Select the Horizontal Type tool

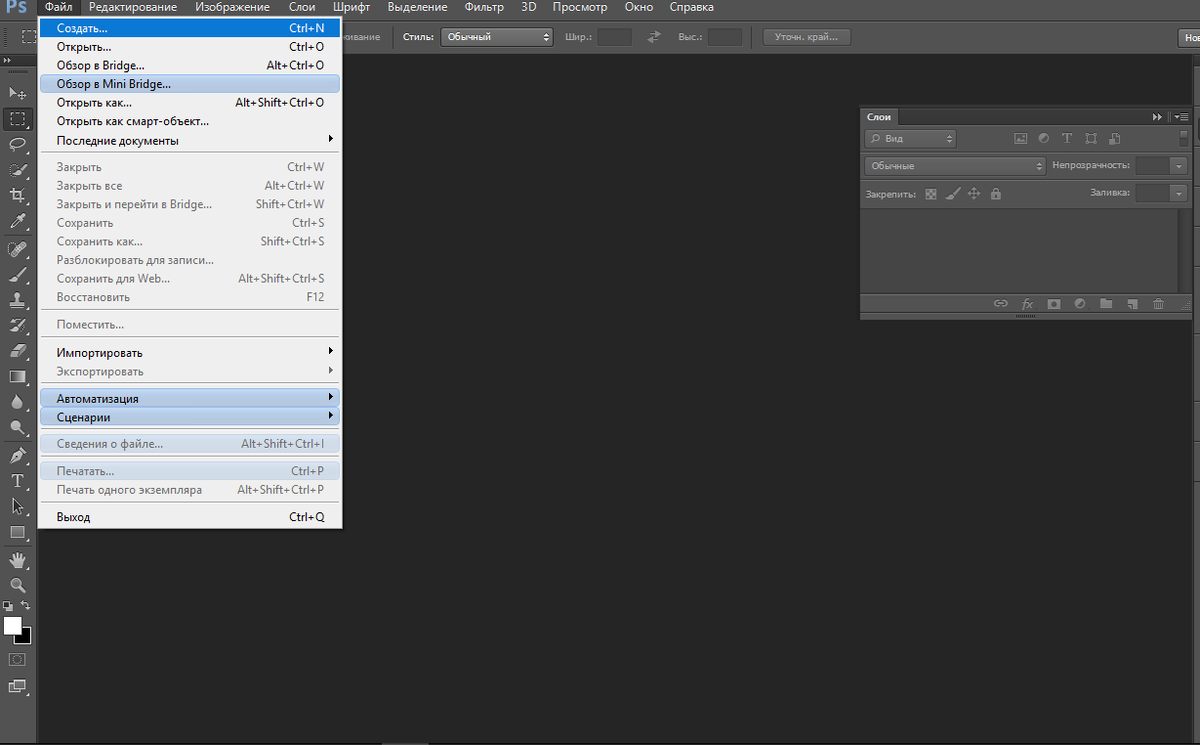[17, 481]
